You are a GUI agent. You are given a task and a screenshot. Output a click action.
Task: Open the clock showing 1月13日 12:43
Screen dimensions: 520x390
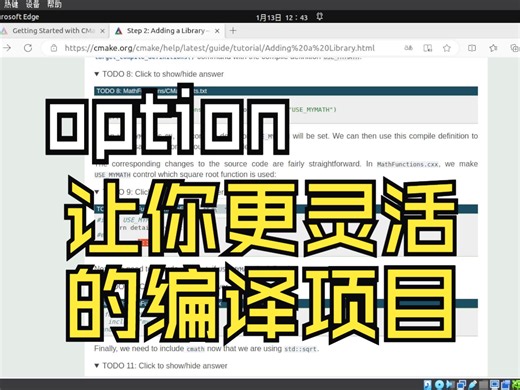point(282,17)
